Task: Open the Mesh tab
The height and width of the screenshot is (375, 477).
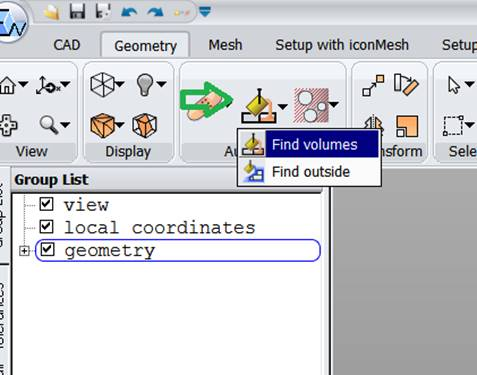Action: (225, 45)
